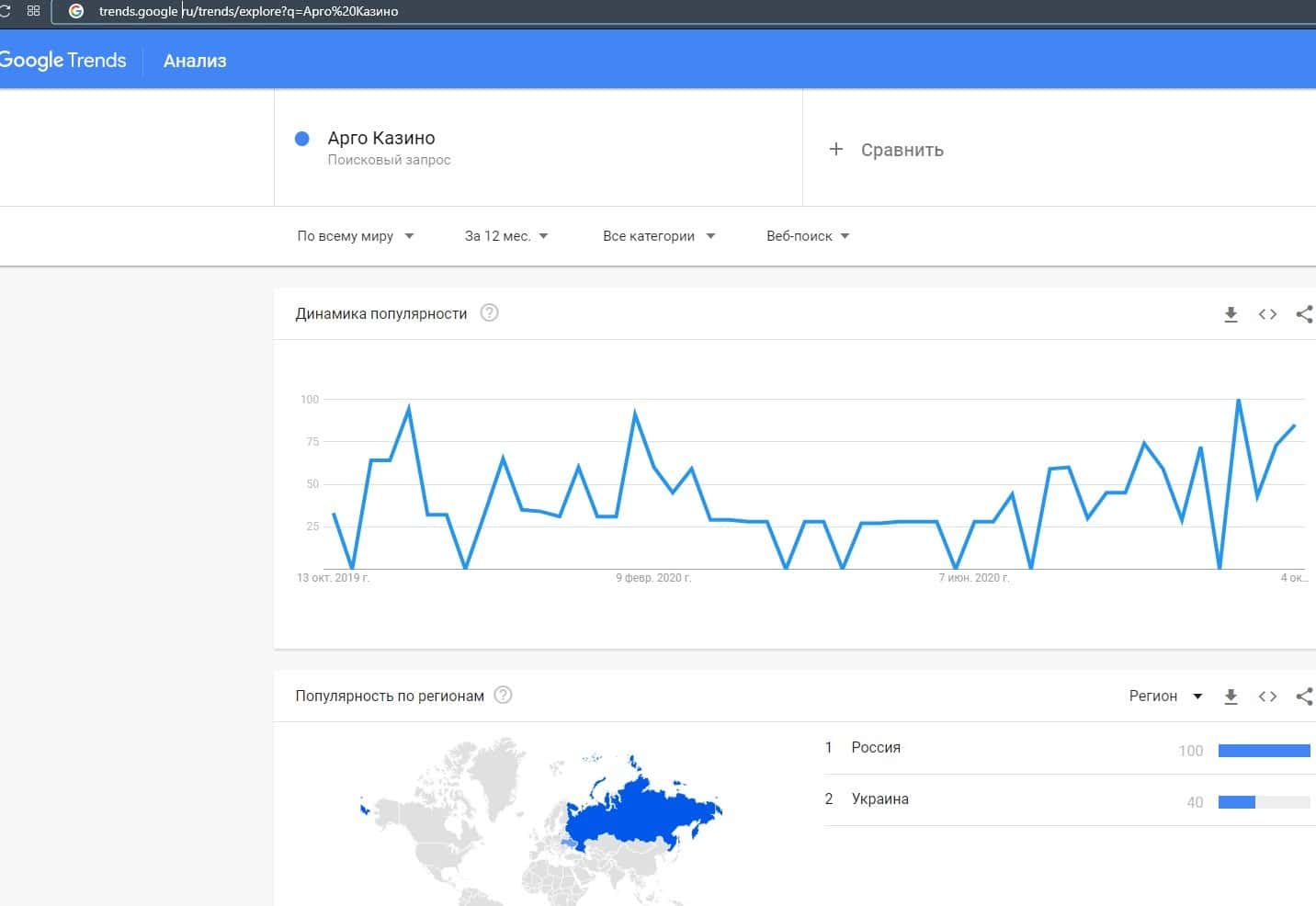This screenshot has height=906, width=1316.
Task: Open the browser tab grid icon
Action: click(34, 11)
